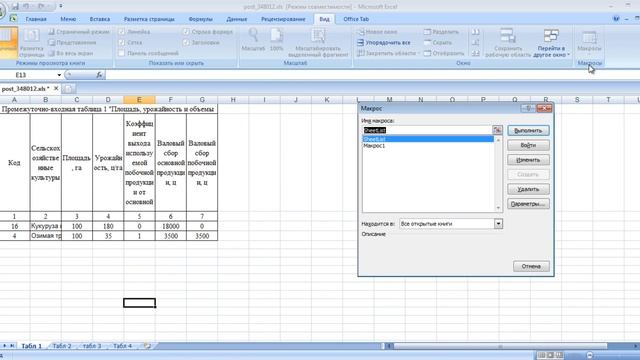This screenshot has width=640, height=360.
Task: Select cell with Кукуруза text
Action: tap(46, 226)
